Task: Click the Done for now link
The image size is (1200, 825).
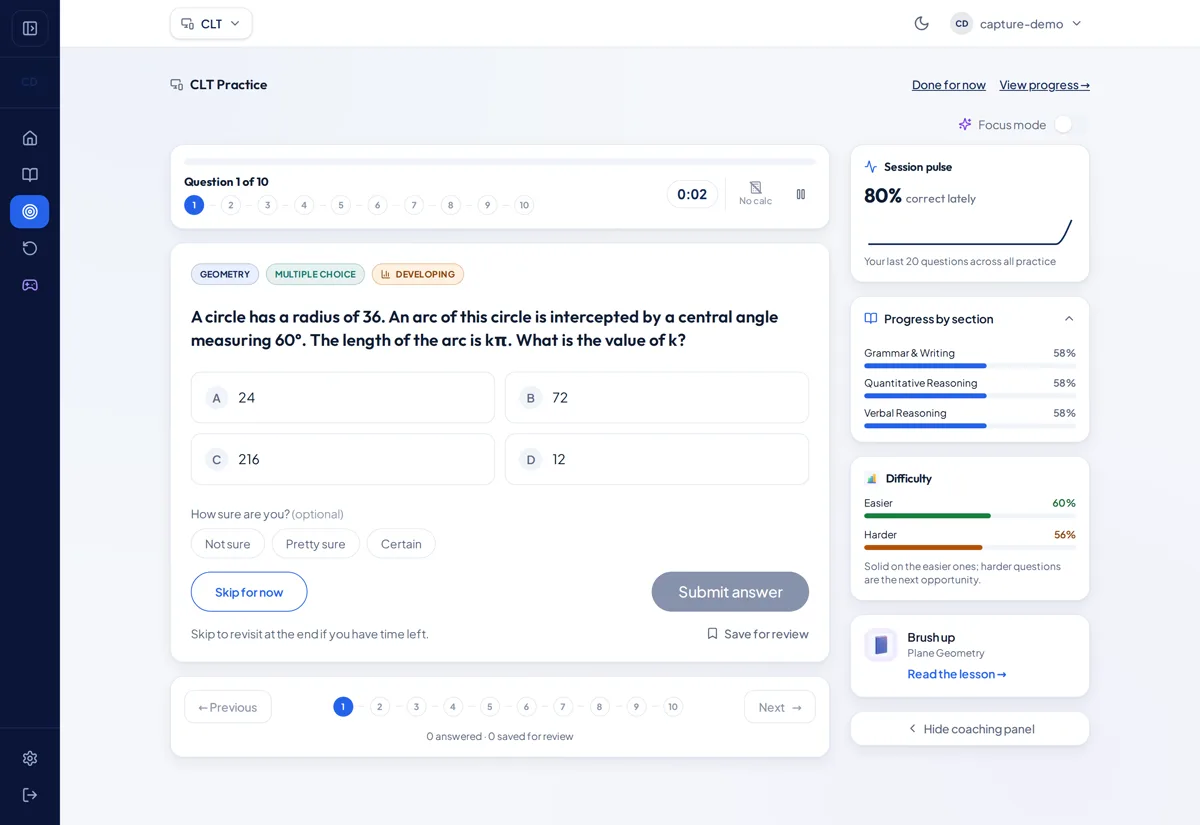Action: [949, 85]
